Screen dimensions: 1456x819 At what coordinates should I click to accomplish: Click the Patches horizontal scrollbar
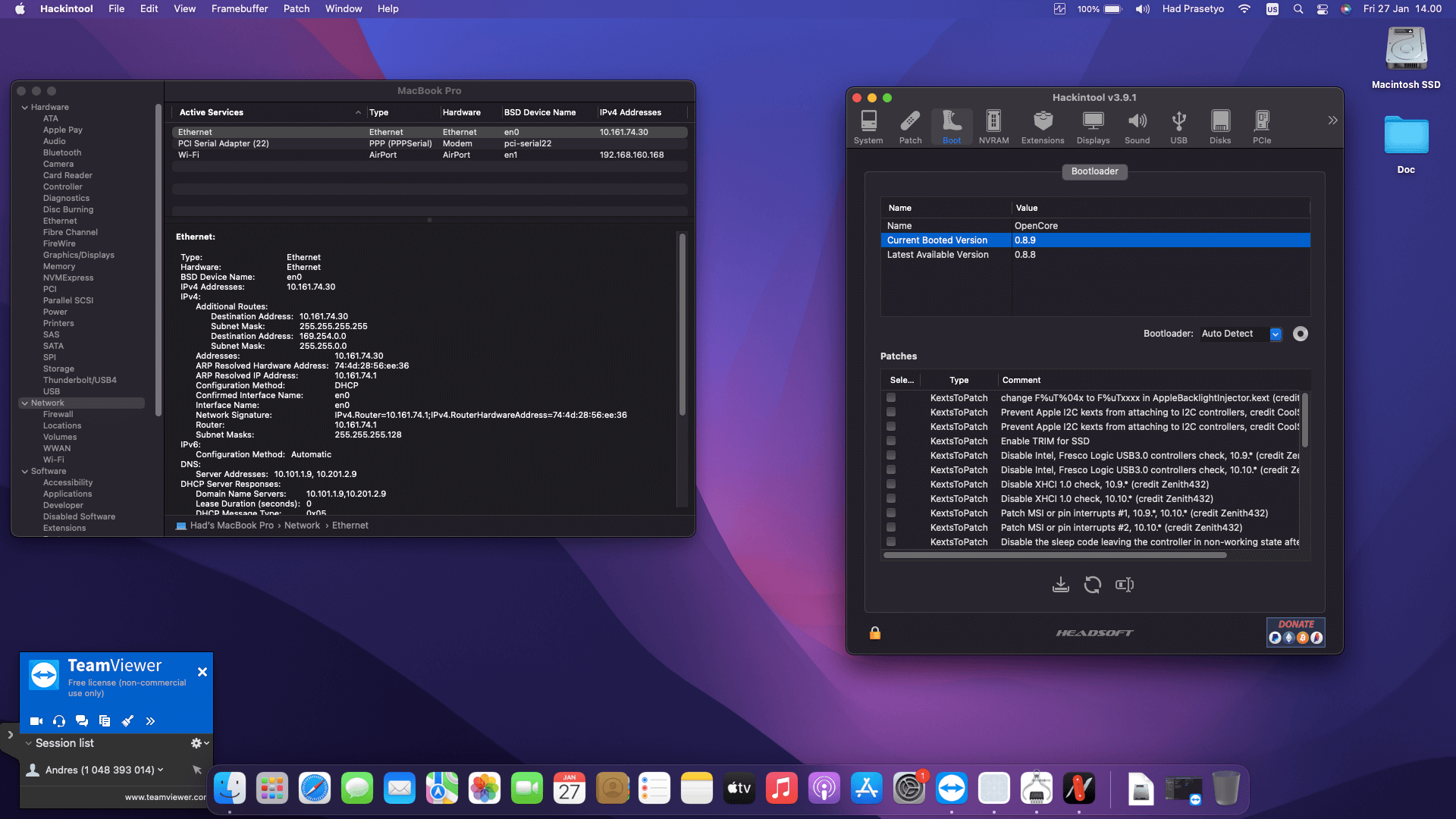click(1054, 555)
